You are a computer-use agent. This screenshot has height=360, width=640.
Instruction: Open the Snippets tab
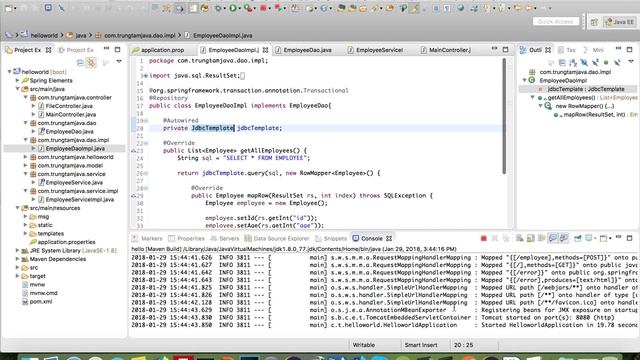(331, 238)
